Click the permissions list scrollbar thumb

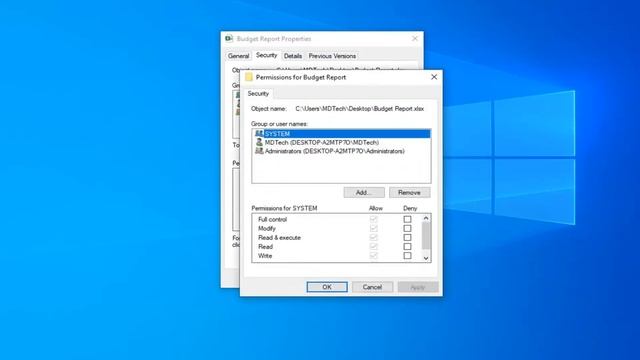tap(426, 236)
